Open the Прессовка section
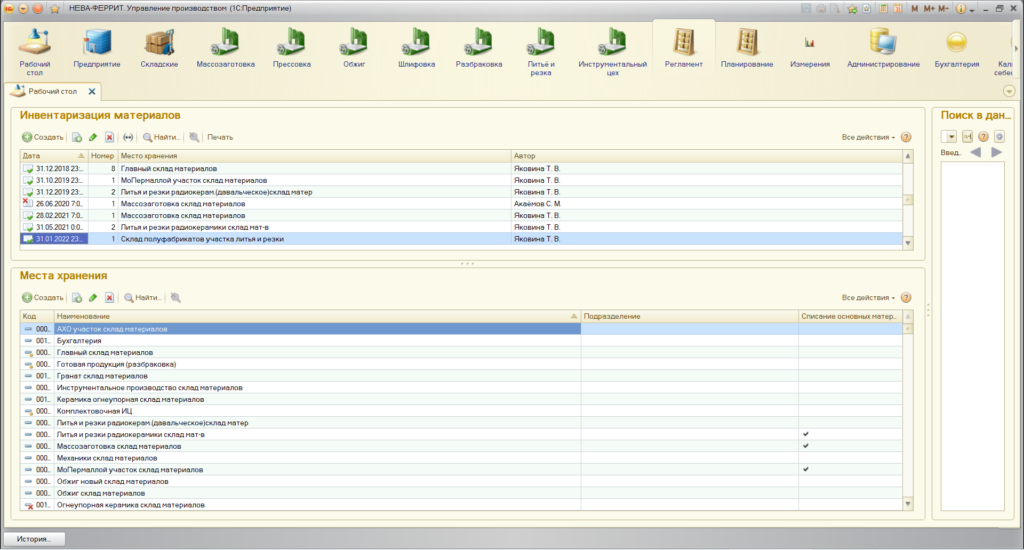This screenshot has height=550, width=1024. point(291,49)
